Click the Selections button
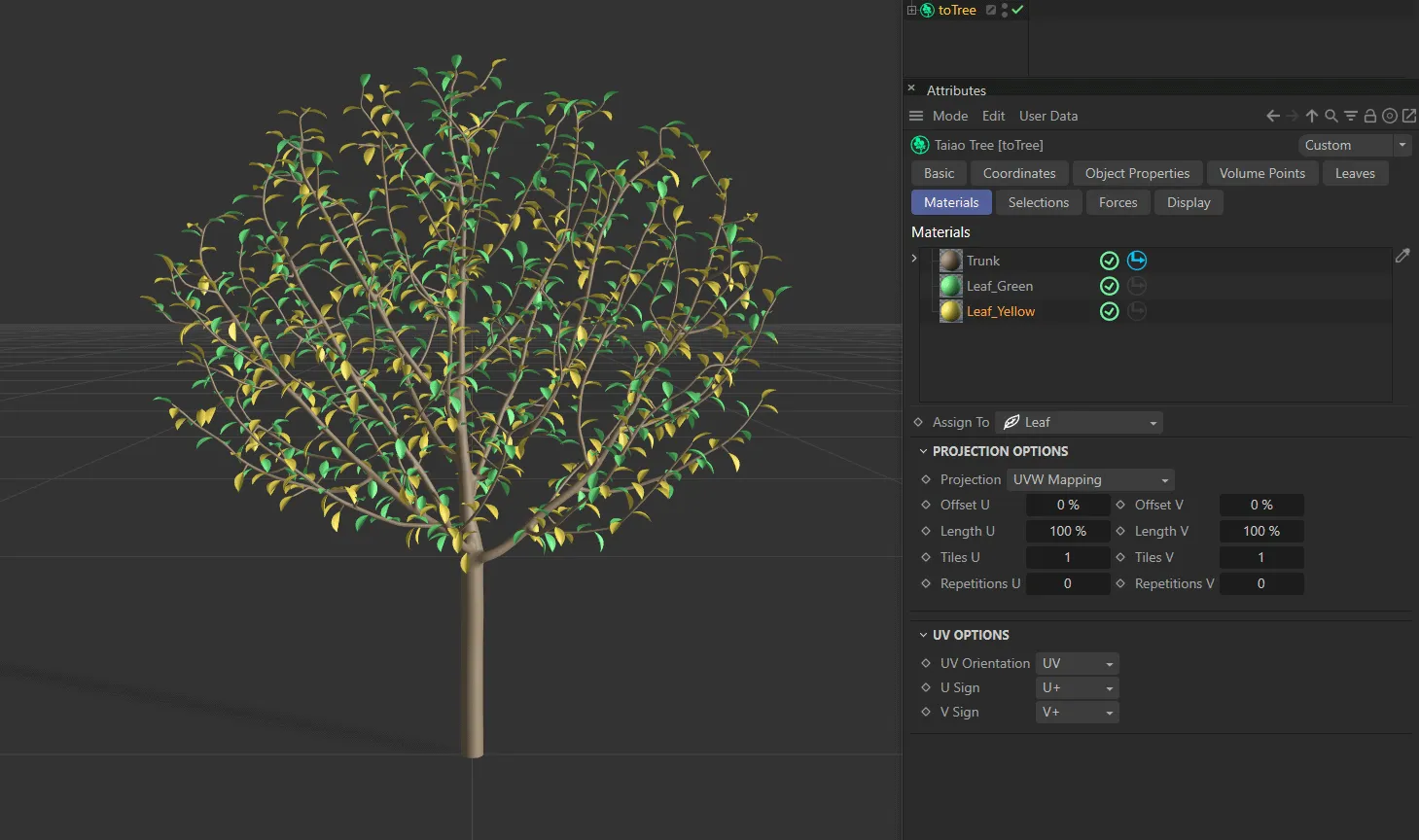1419x840 pixels. point(1038,202)
